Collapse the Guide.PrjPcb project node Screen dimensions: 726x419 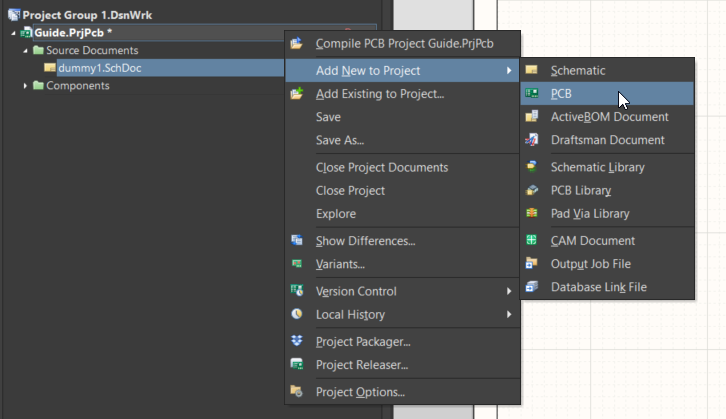click(x=13, y=33)
